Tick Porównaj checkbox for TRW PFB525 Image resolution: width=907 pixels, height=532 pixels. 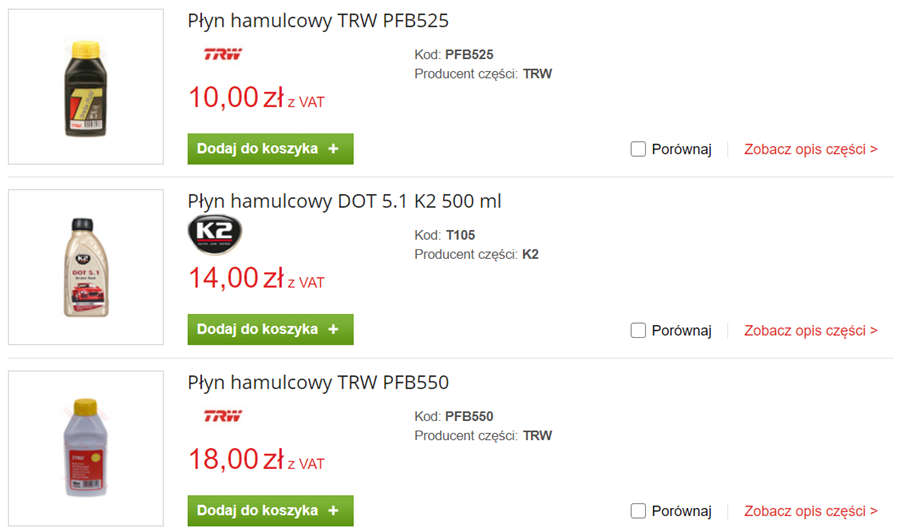point(638,150)
